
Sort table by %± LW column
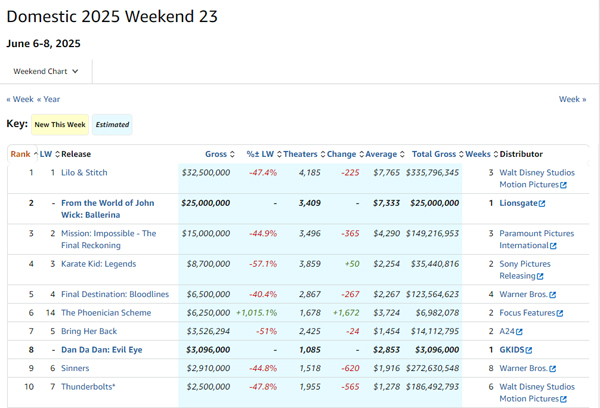[264, 154]
